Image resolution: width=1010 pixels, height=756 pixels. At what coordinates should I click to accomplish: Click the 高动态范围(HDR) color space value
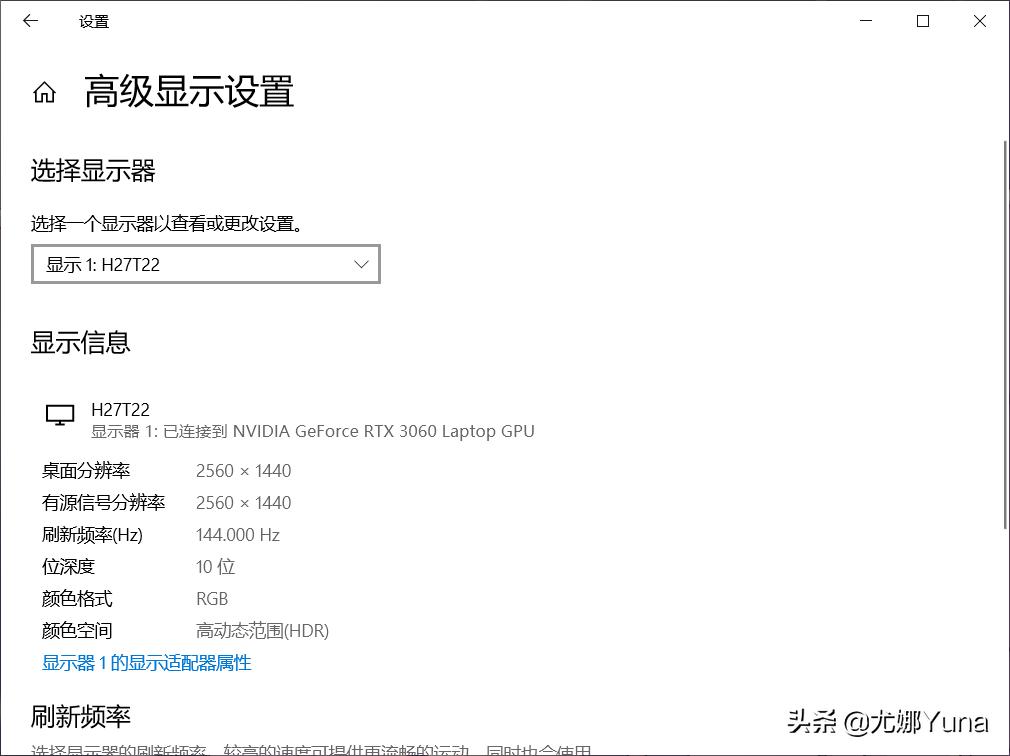click(263, 630)
